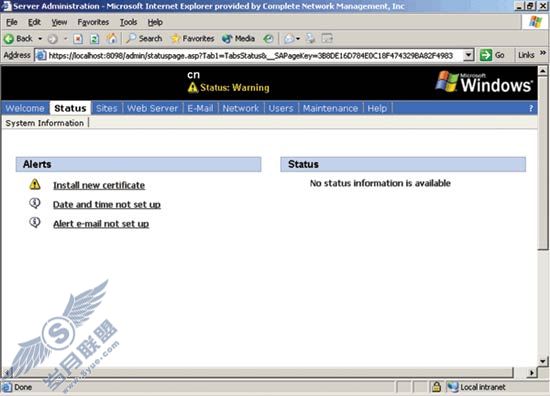Click the Refresh page icon
Screen dimensions: 550x396
pos(94,39)
